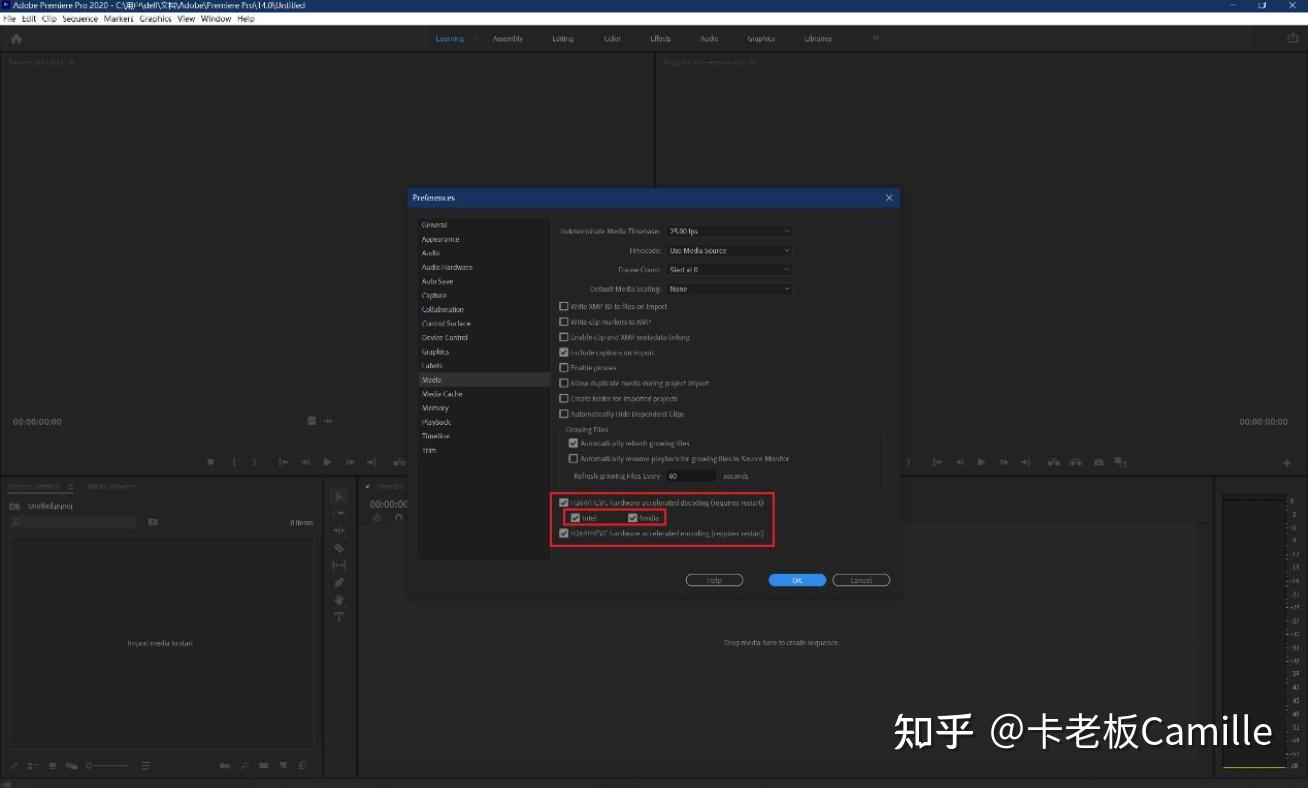Click the Program Monitor button editor plus icon
Screen dimensions: 1308x788
coord(1287,463)
